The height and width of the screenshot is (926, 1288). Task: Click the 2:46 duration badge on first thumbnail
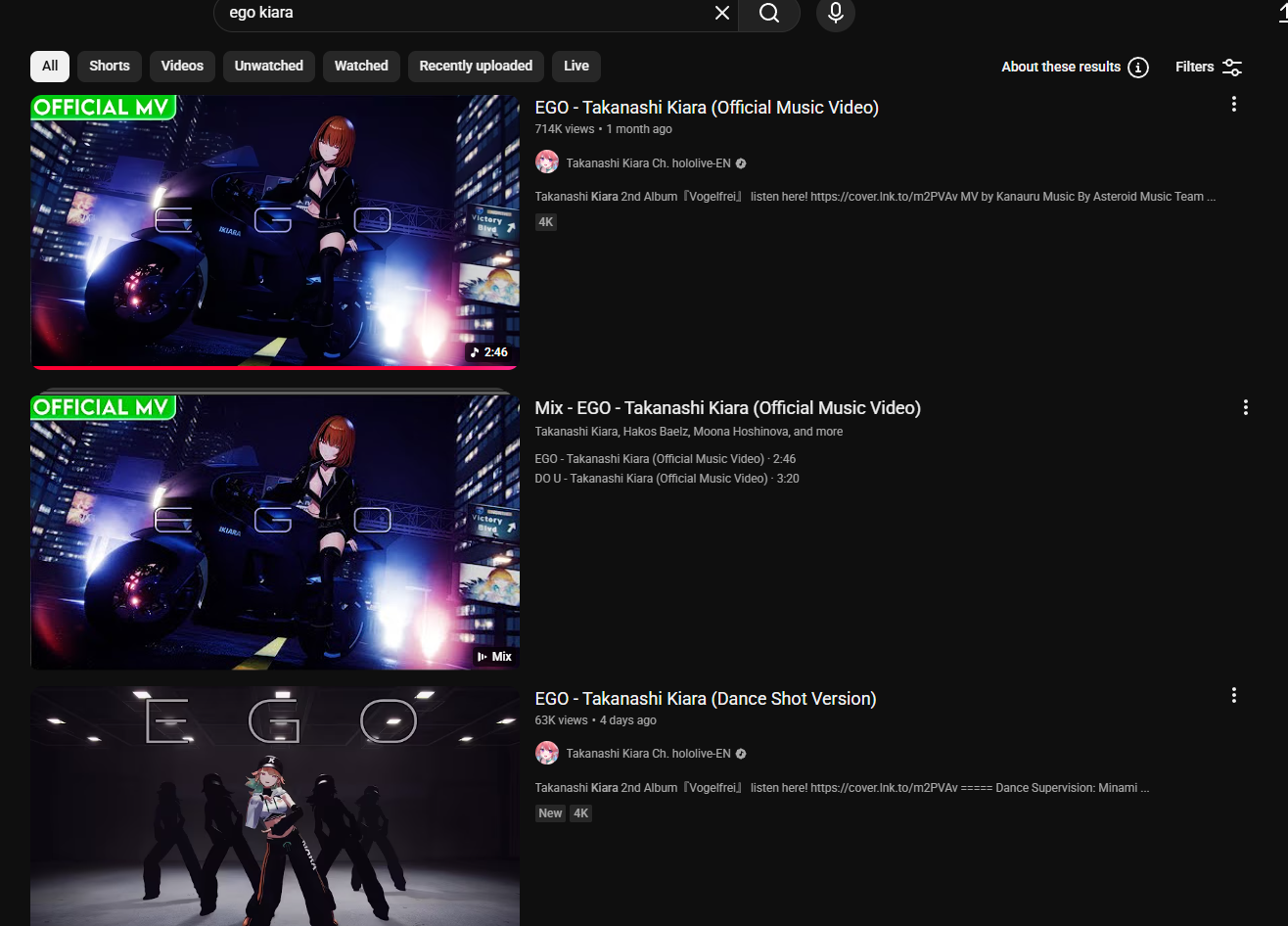(489, 352)
